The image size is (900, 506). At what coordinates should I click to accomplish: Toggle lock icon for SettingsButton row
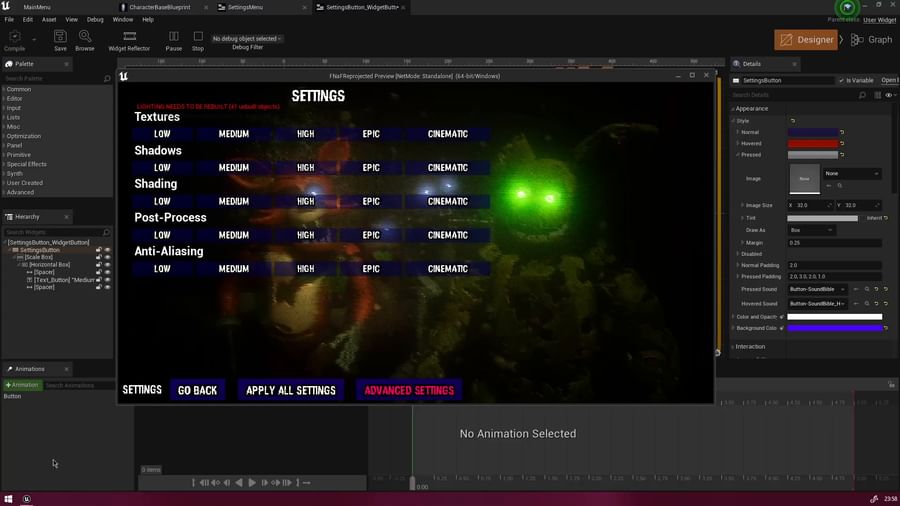pos(99,250)
